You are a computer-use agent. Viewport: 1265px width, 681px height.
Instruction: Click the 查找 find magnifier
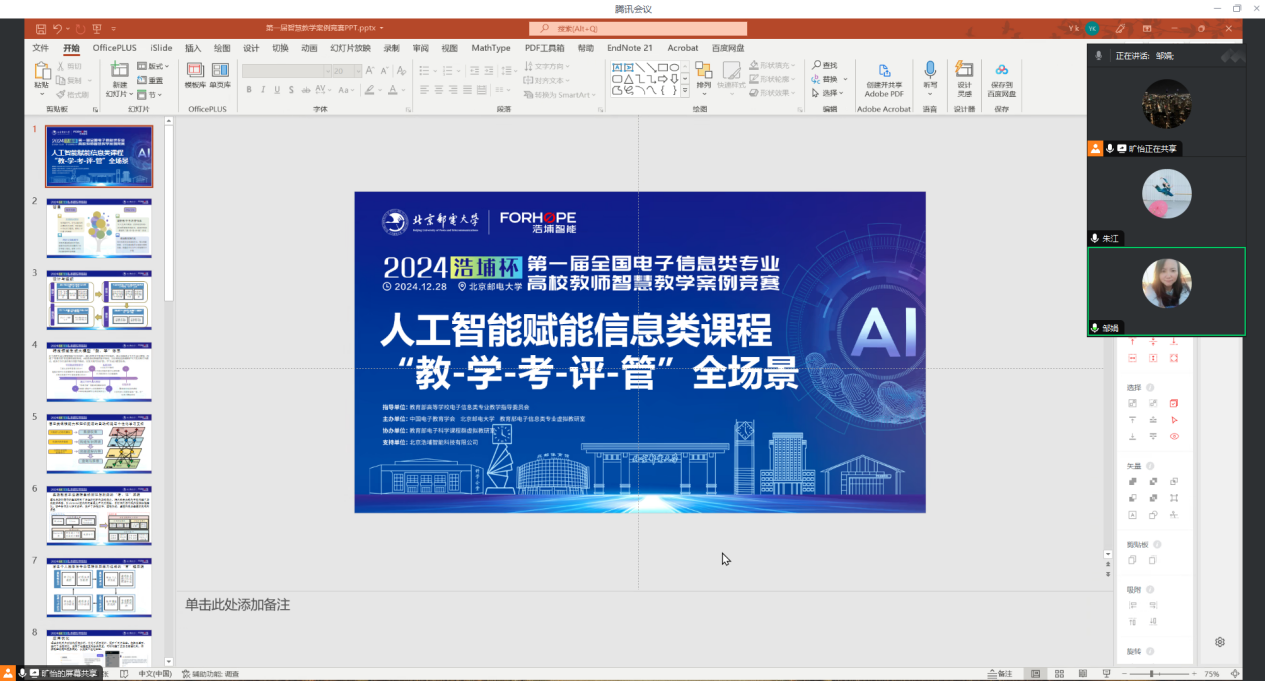coord(817,66)
